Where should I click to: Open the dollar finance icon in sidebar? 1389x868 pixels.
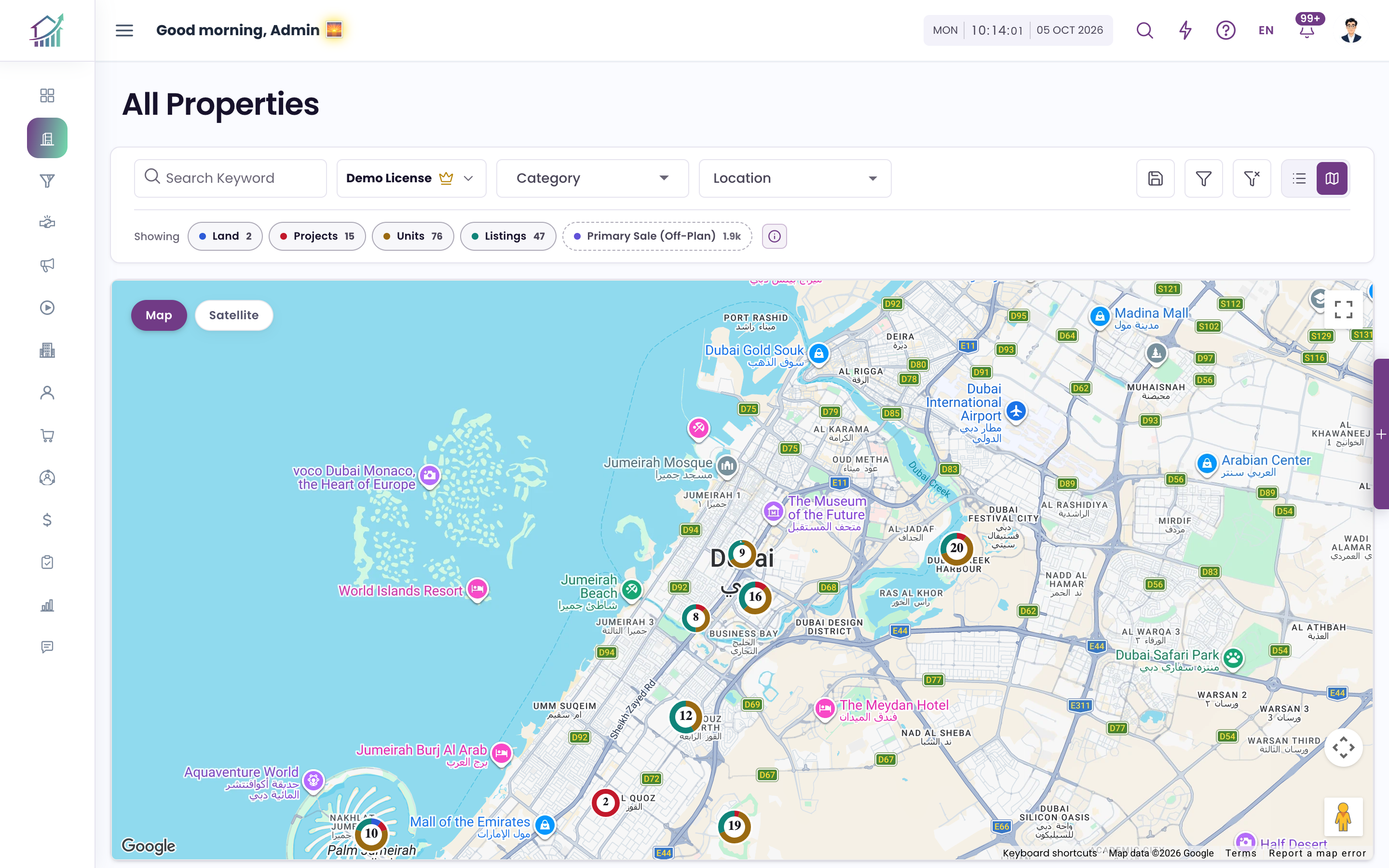coord(47,520)
